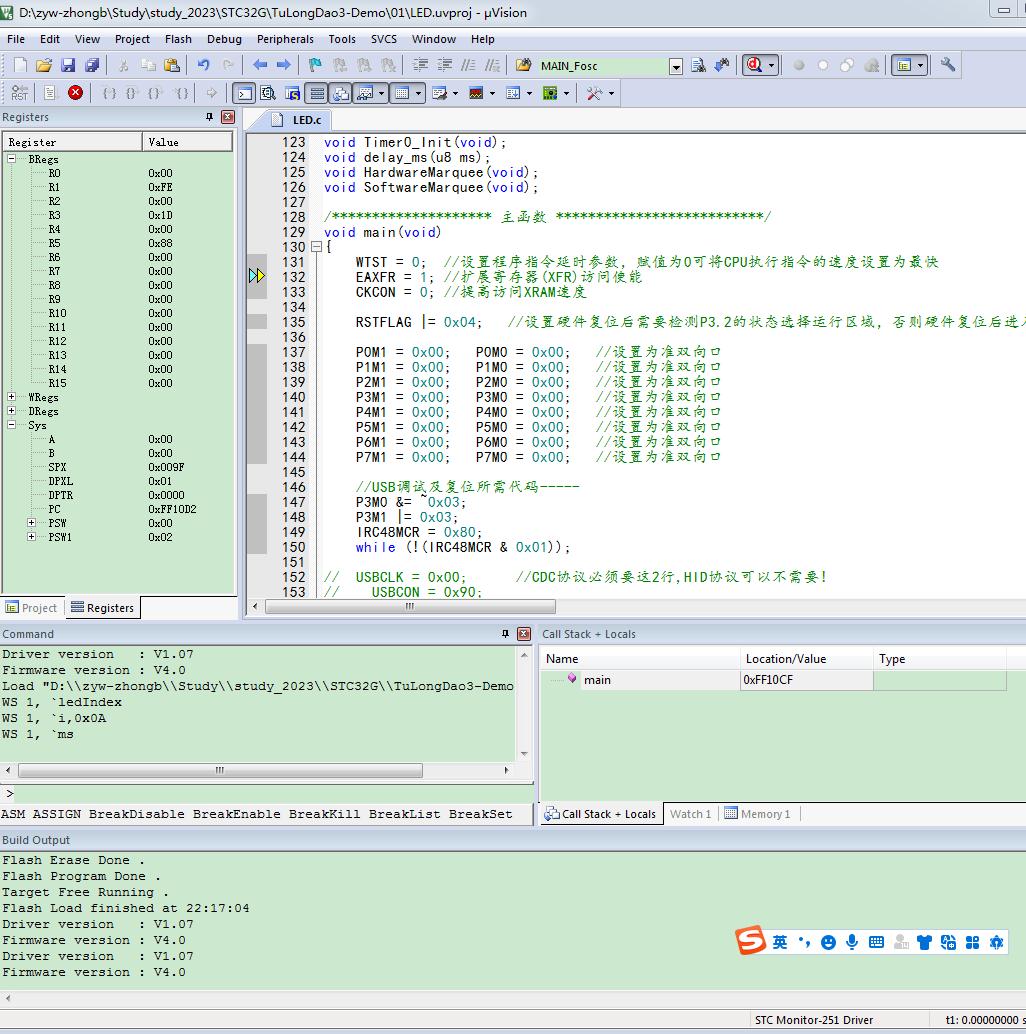The image size is (1026, 1034).
Task: Switch to the Watch 1 tab
Action: [x=690, y=814]
